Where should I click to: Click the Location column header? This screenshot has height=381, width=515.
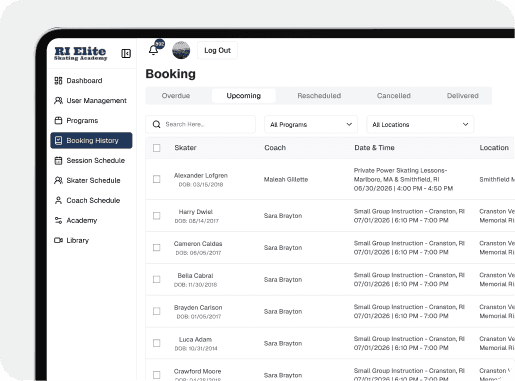click(494, 148)
